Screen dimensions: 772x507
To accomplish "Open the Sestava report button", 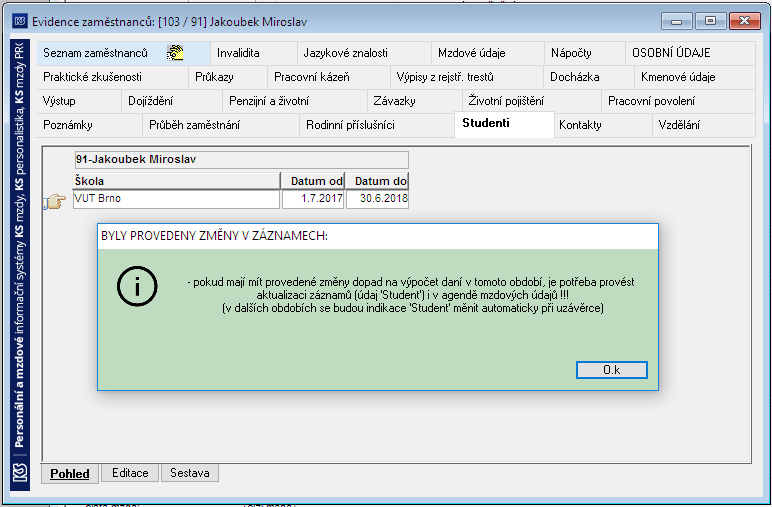I will point(190,473).
